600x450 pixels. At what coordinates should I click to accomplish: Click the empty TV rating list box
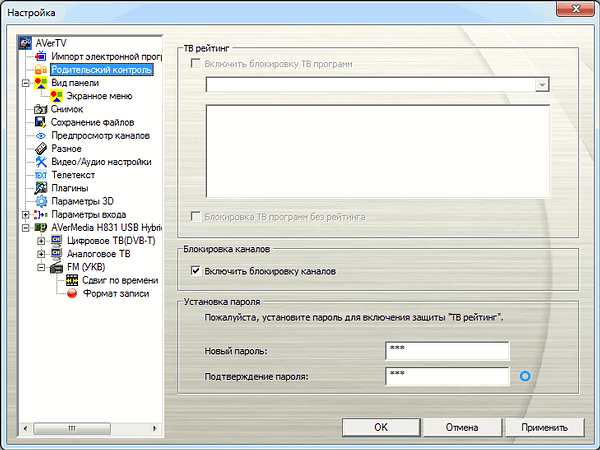pos(378,151)
